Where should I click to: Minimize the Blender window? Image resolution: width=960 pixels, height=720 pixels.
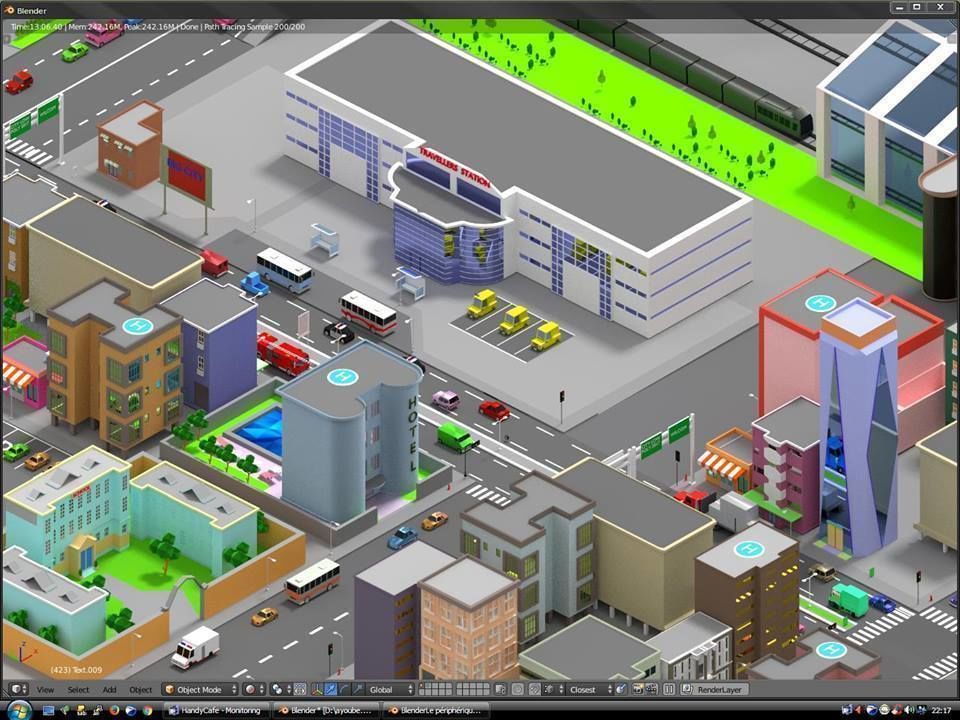[899, 7]
